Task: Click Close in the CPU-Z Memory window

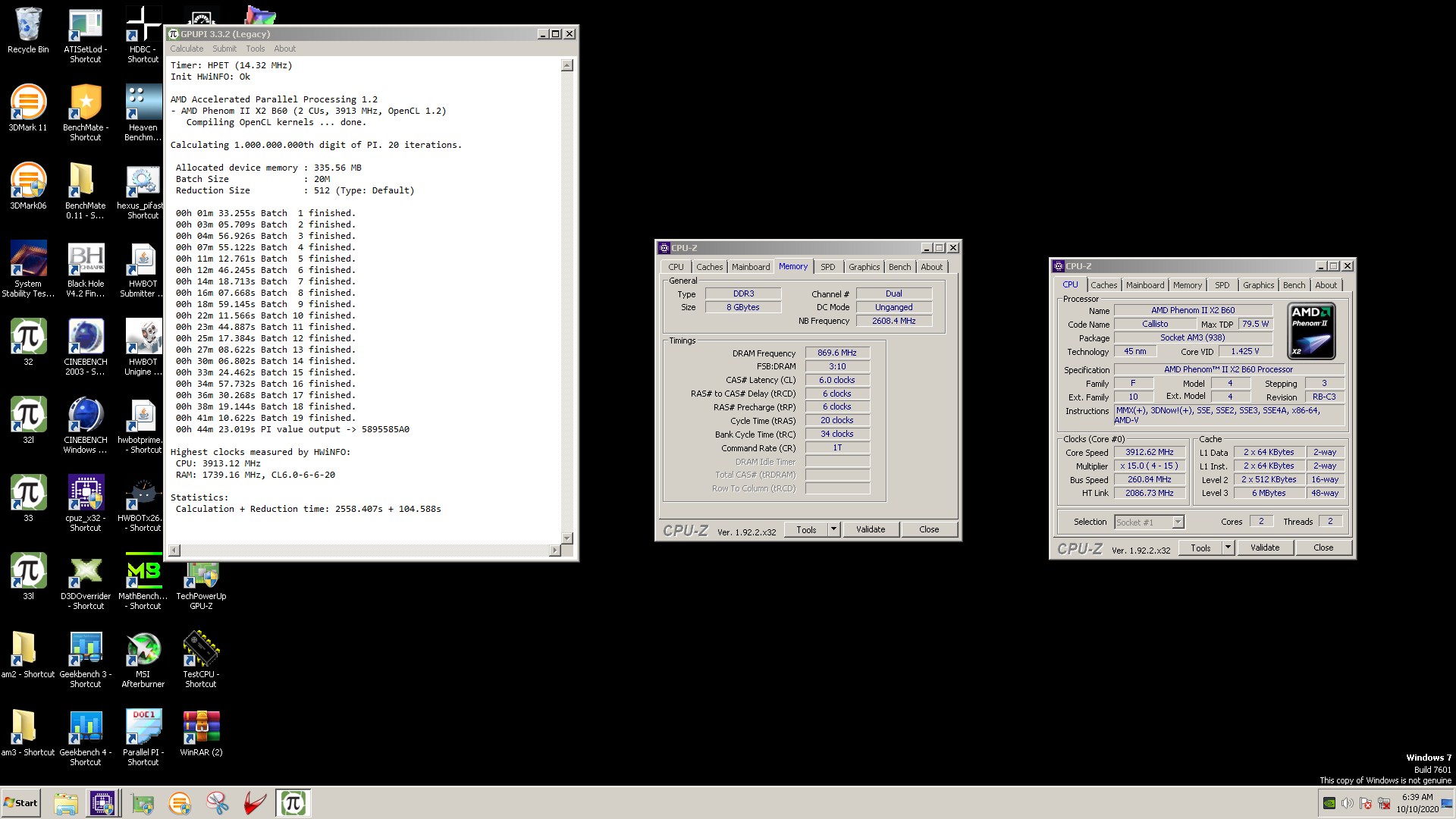Action: 929,529
